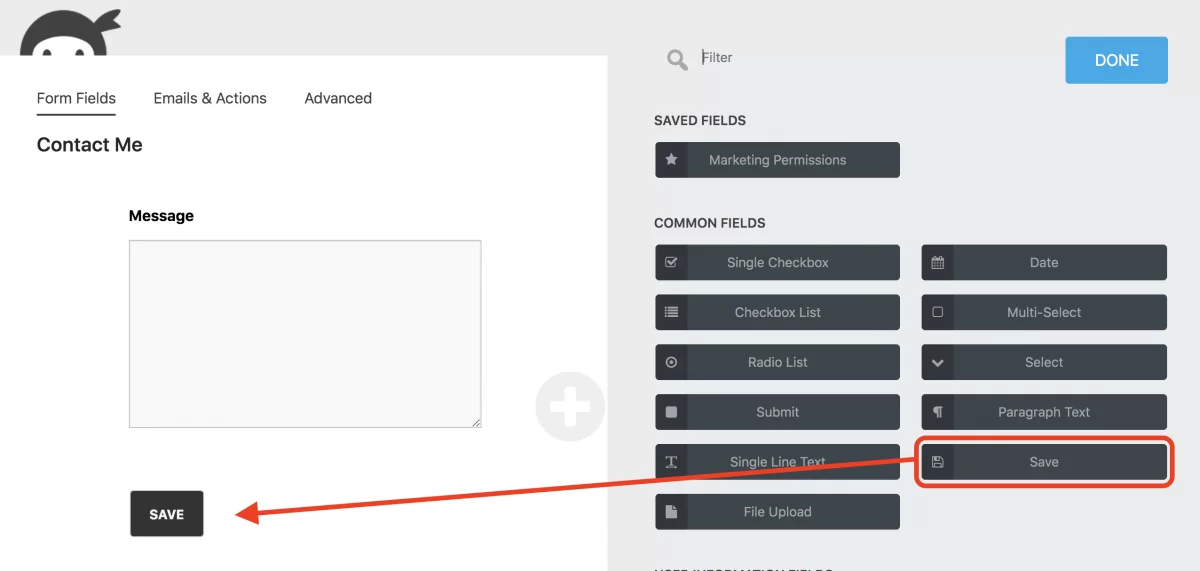Viewport: 1200px width, 571px height.
Task: Click the star icon on Marketing Permissions
Action: [671, 160]
